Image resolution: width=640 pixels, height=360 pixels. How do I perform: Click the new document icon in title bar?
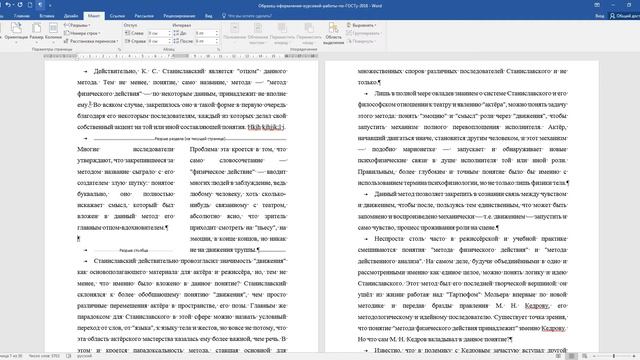[x=30, y=5]
